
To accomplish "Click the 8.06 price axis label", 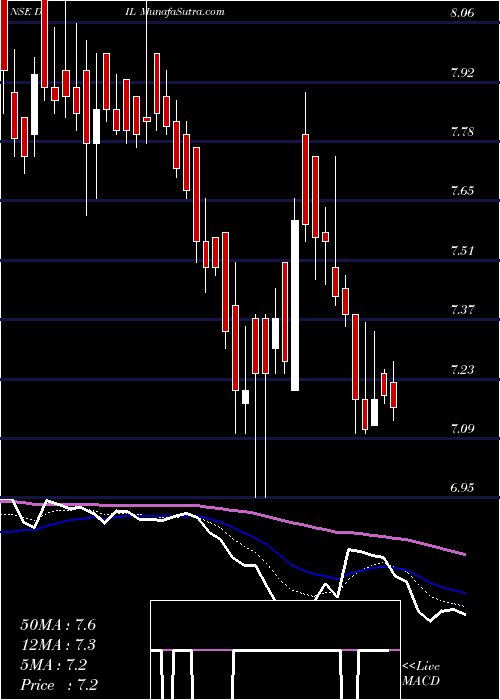I will tap(462, 13).
